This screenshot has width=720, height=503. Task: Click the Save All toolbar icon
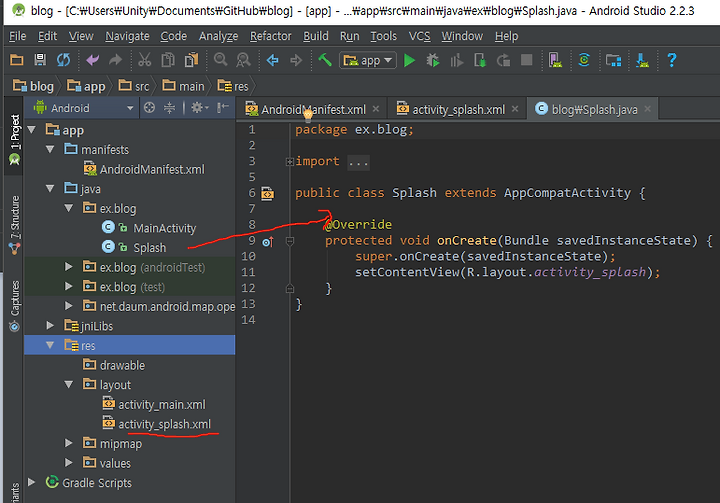[40, 60]
